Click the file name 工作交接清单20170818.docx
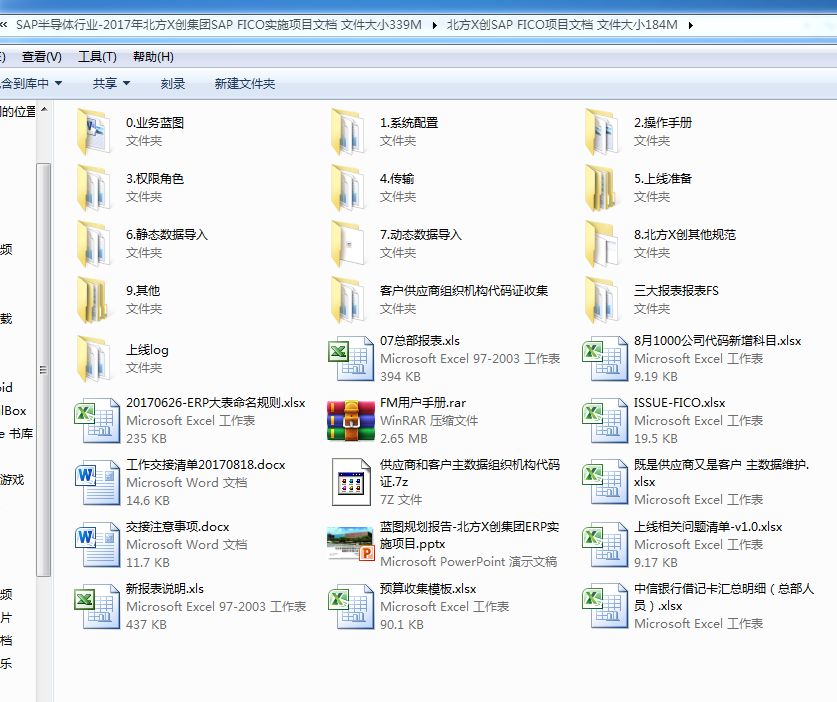Image resolution: width=837 pixels, height=702 pixels. (x=206, y=464)
